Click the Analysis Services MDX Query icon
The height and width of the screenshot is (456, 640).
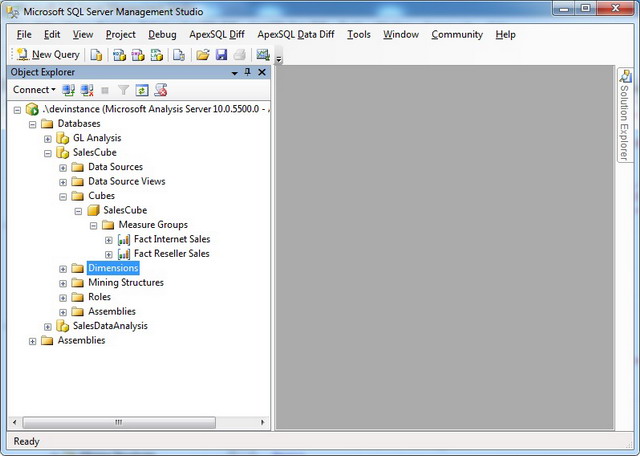pos(119,54)
